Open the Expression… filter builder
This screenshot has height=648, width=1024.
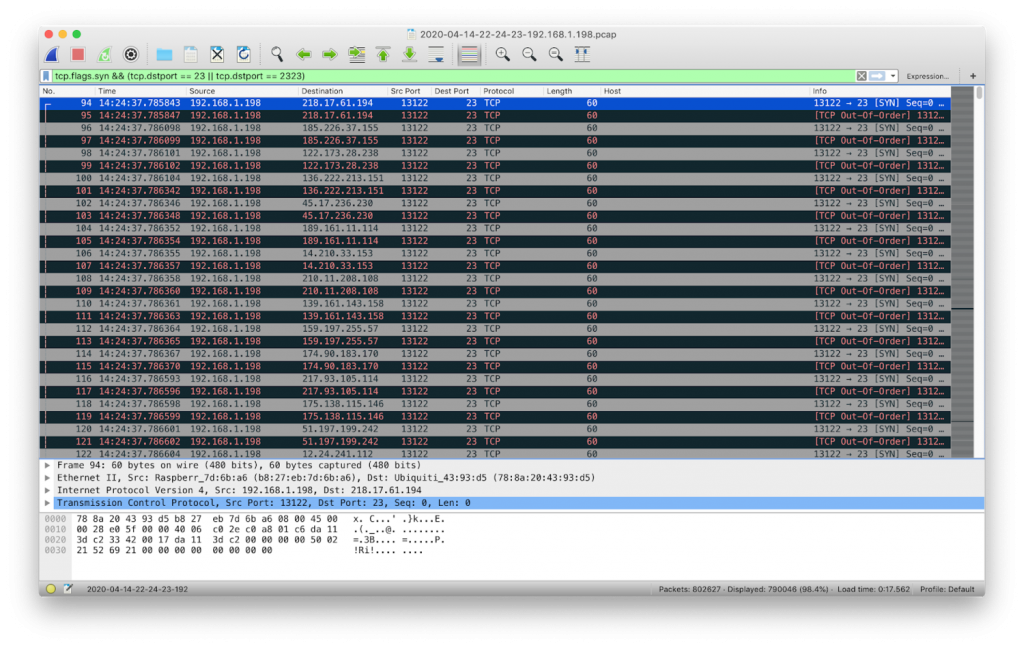927,76
